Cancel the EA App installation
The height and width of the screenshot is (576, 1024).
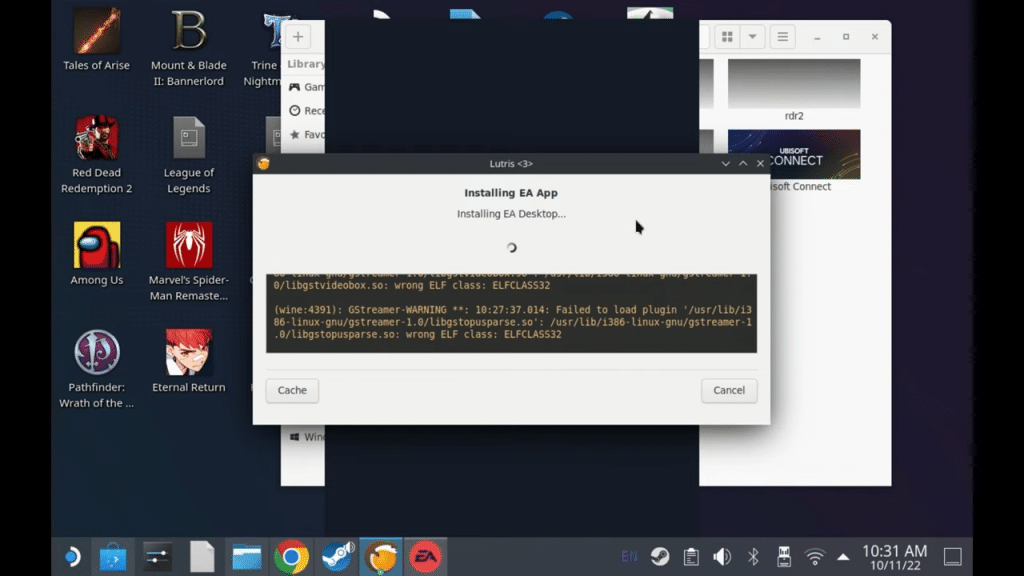(729, 390)
